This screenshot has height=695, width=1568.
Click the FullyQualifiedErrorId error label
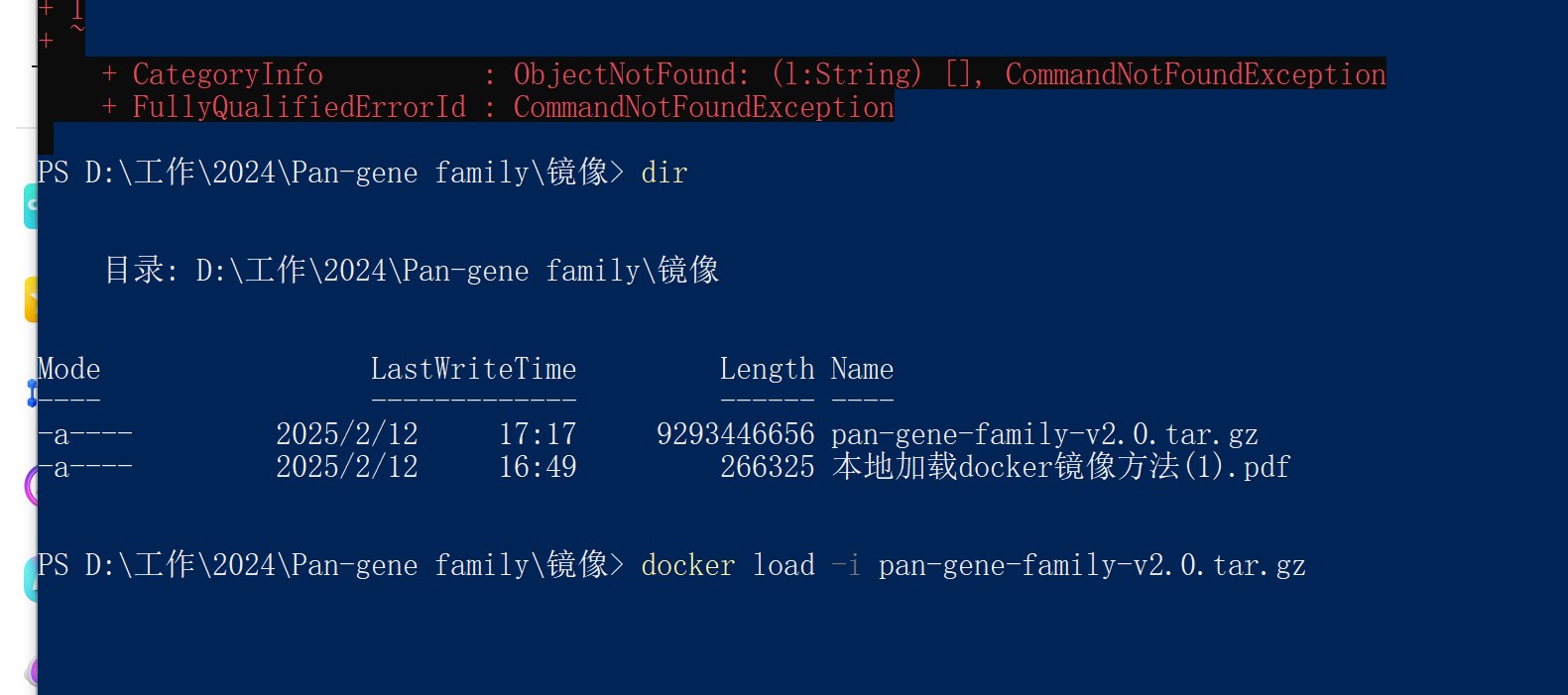[299, 107]
